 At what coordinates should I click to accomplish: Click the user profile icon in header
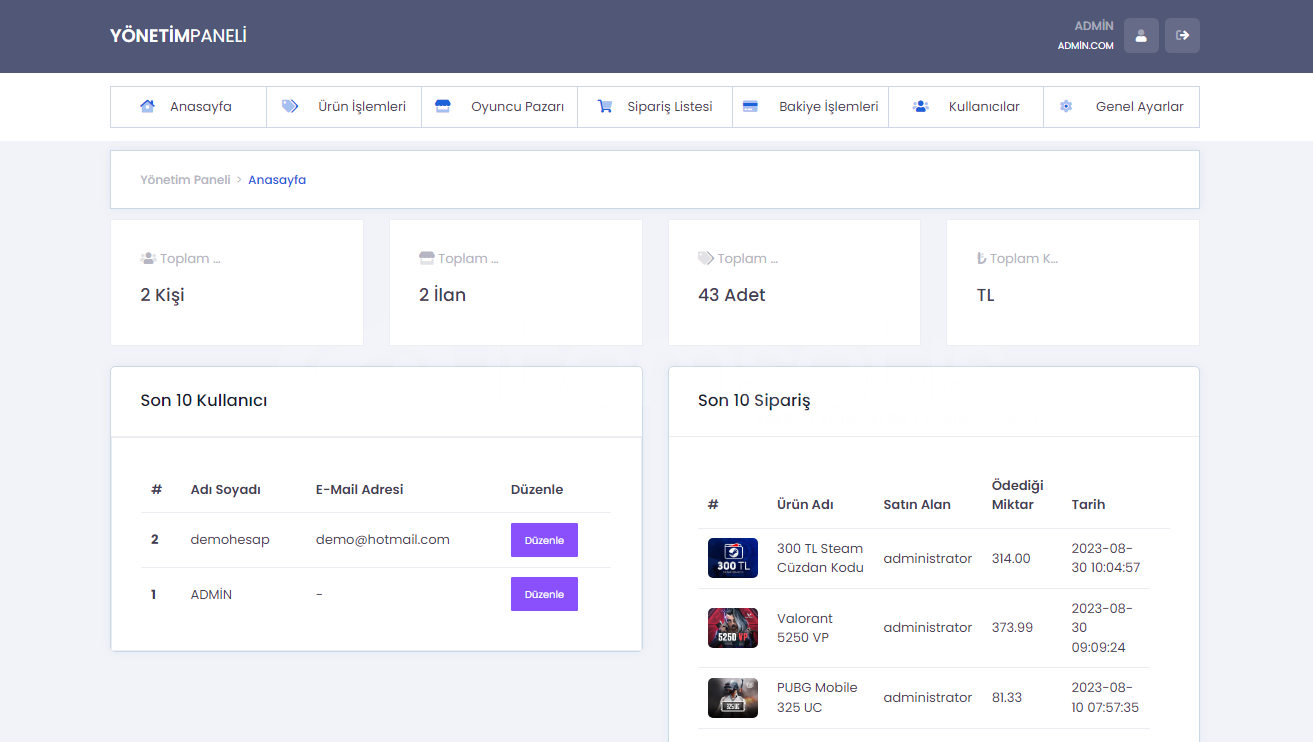pyautogui.click(x=1141, y=35)
